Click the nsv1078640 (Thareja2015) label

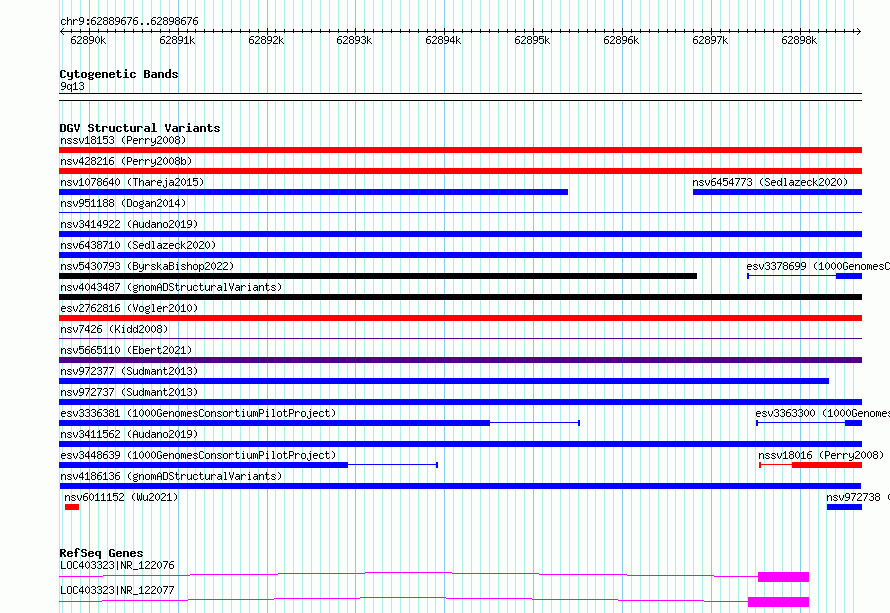click(x=132, y=182)
